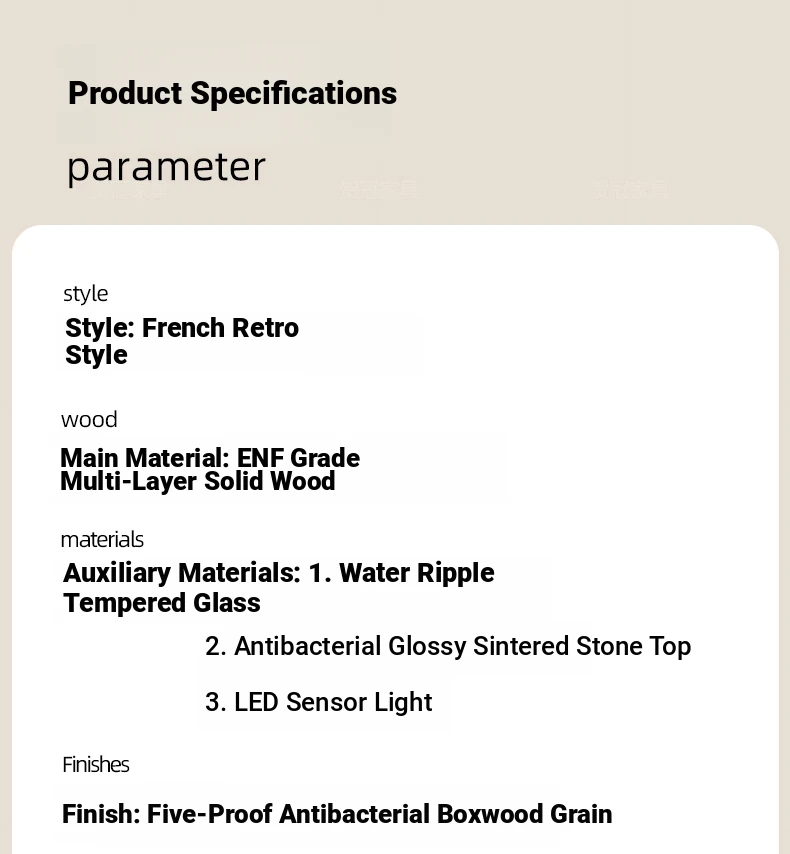Select the small Finishes label
This screenshot has width=790, height=854.
[96, 765]
